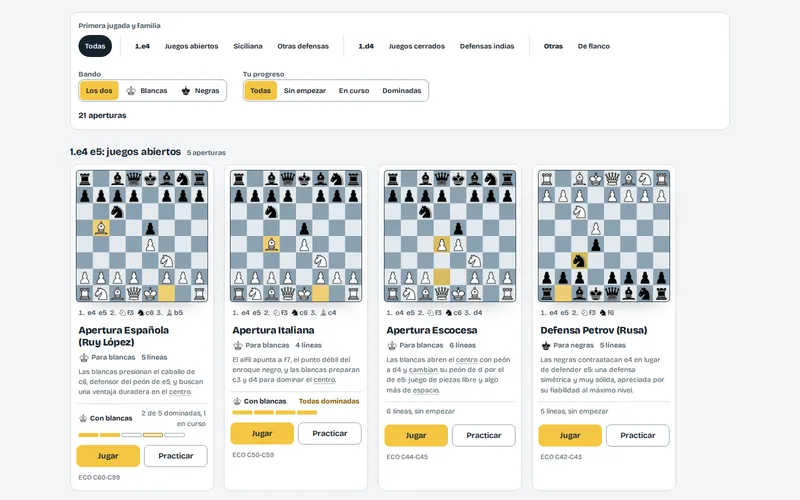Open the Apertura Escocesa title
This screenshot has width=800, height=500.
tap(432, 330)
